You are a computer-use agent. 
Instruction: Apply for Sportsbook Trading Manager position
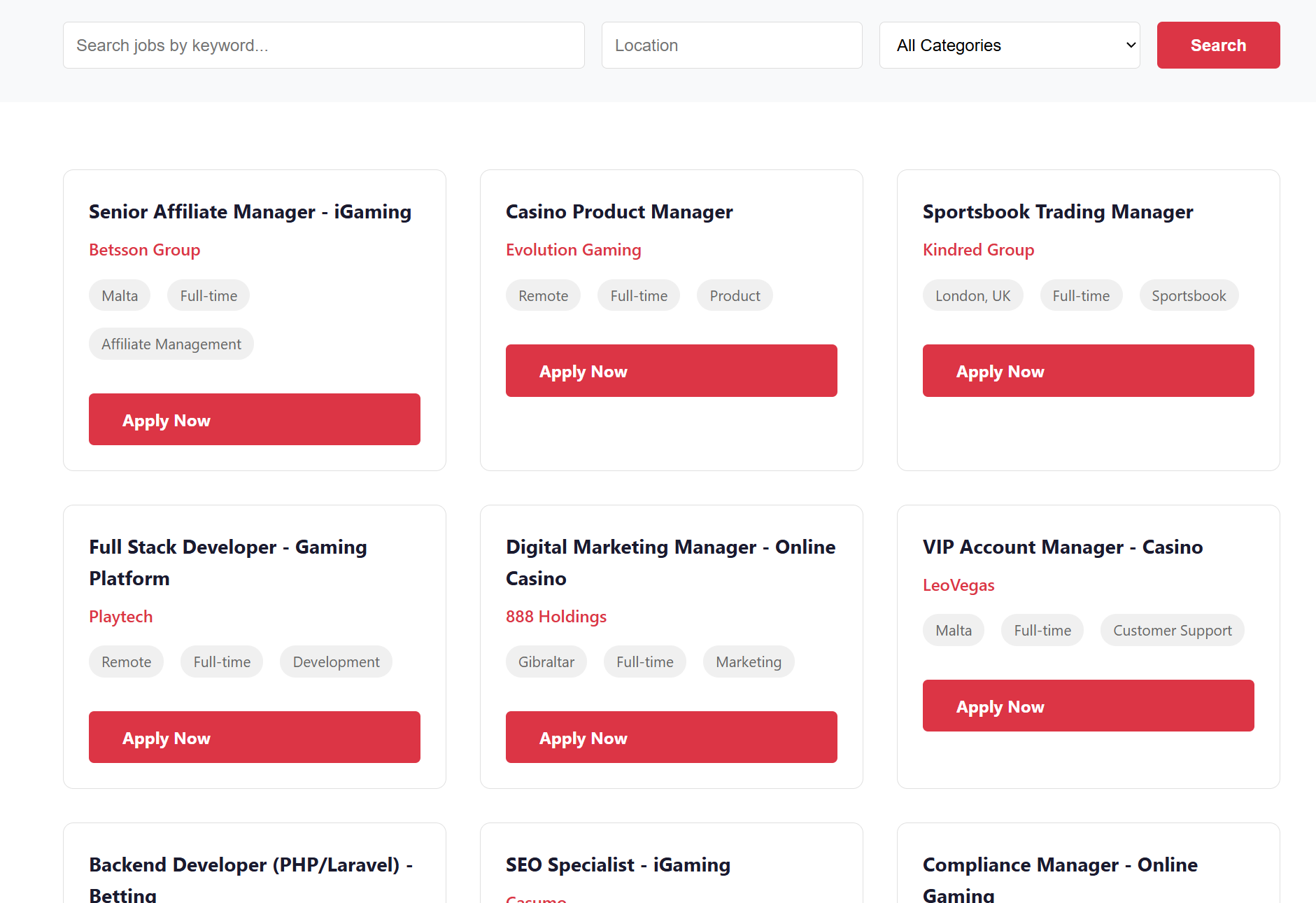click(x=1088, y=370)
